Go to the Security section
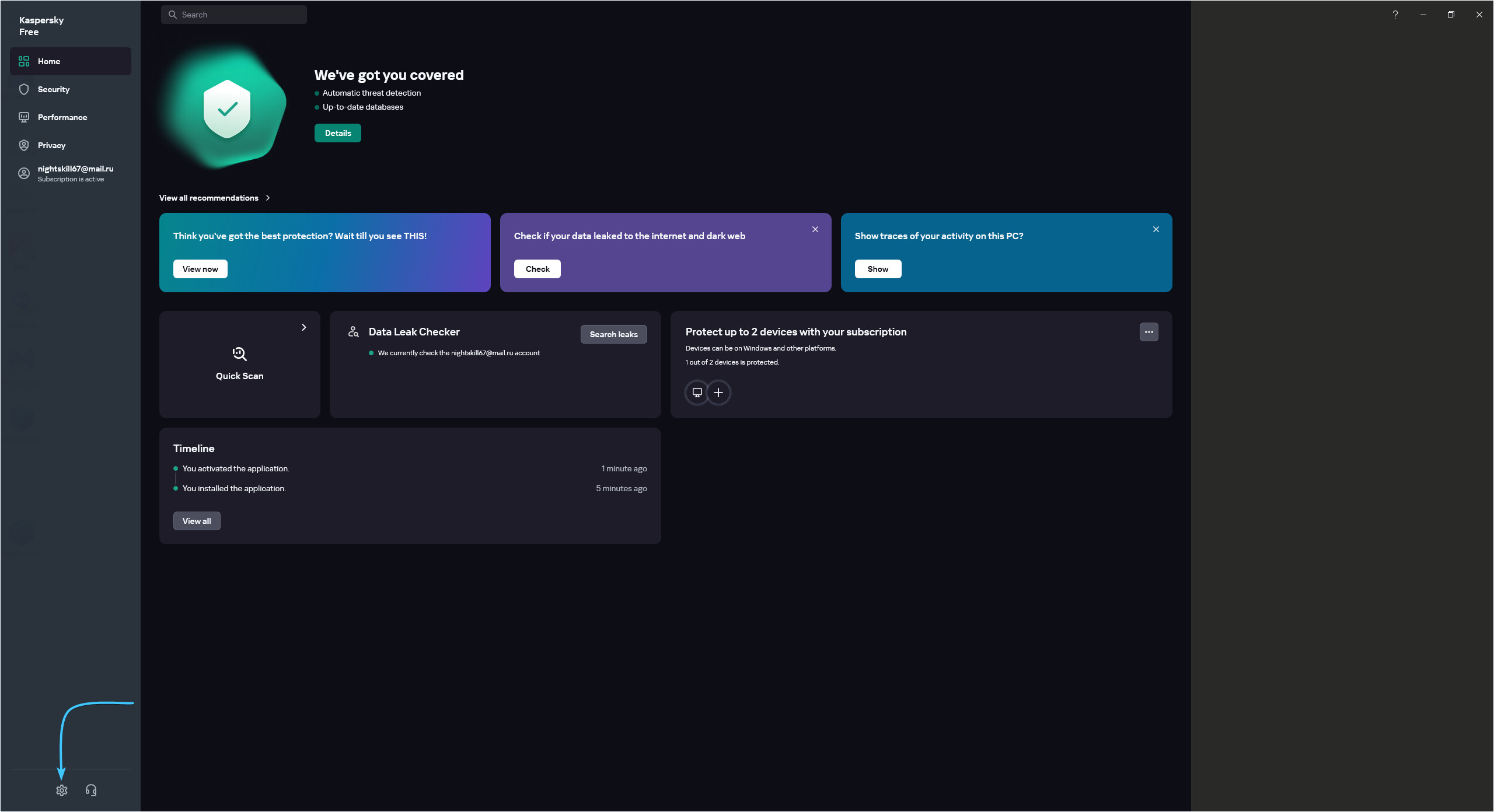The width and height of the screenshot is (1494, 812). coord(54,89)
